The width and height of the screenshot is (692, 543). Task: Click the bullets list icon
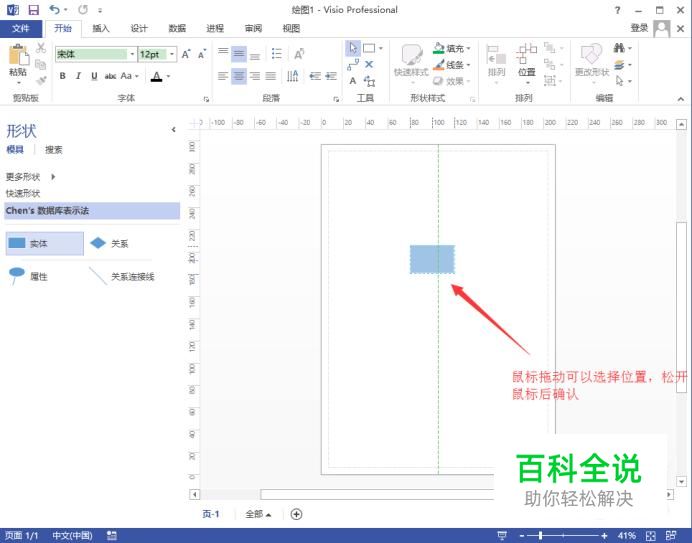(x=277, y=54)
